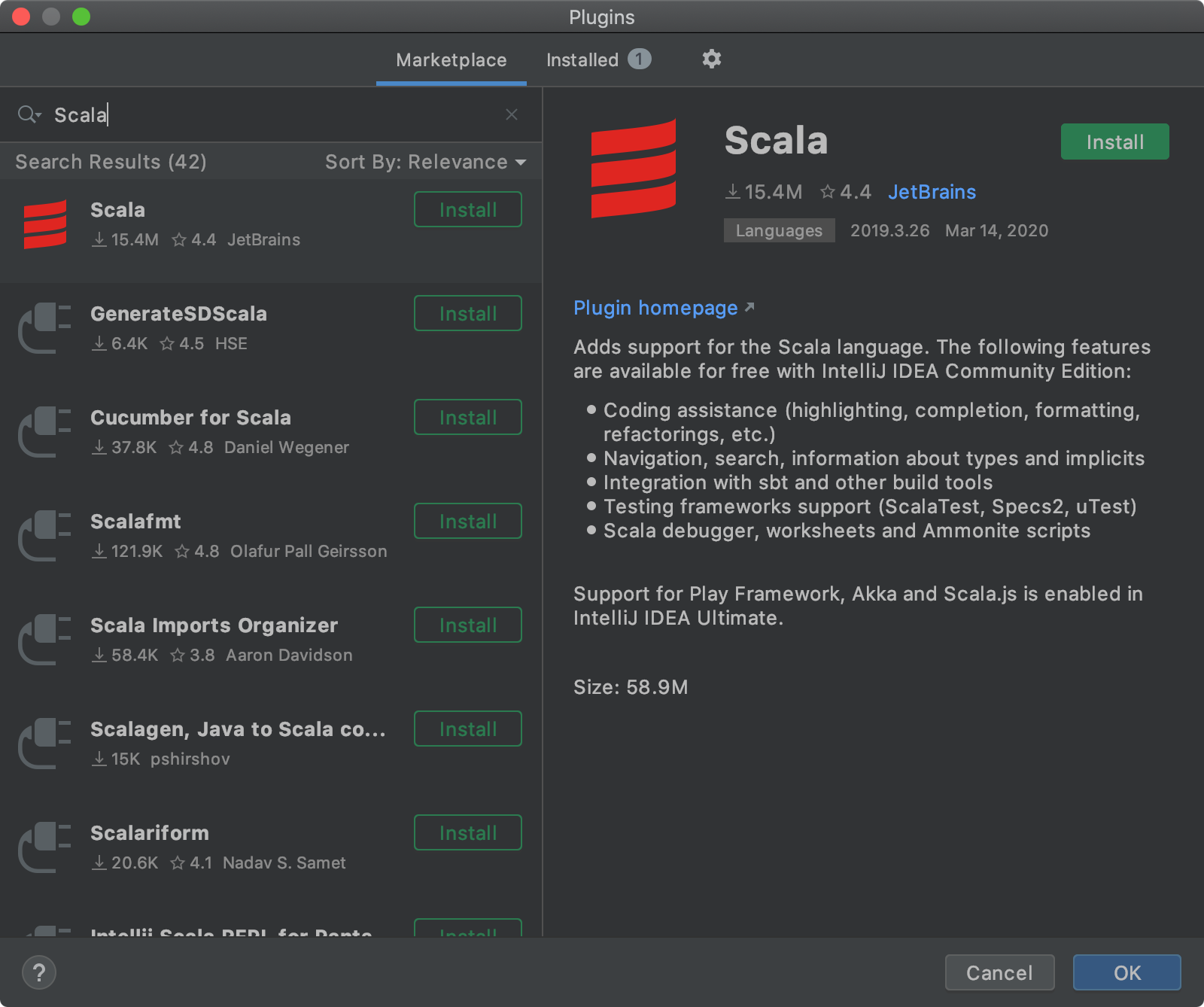Click the Search Results (42) header
Image resolution: width=1204 pixels, height=1007 pixels.
coord(111,162)
